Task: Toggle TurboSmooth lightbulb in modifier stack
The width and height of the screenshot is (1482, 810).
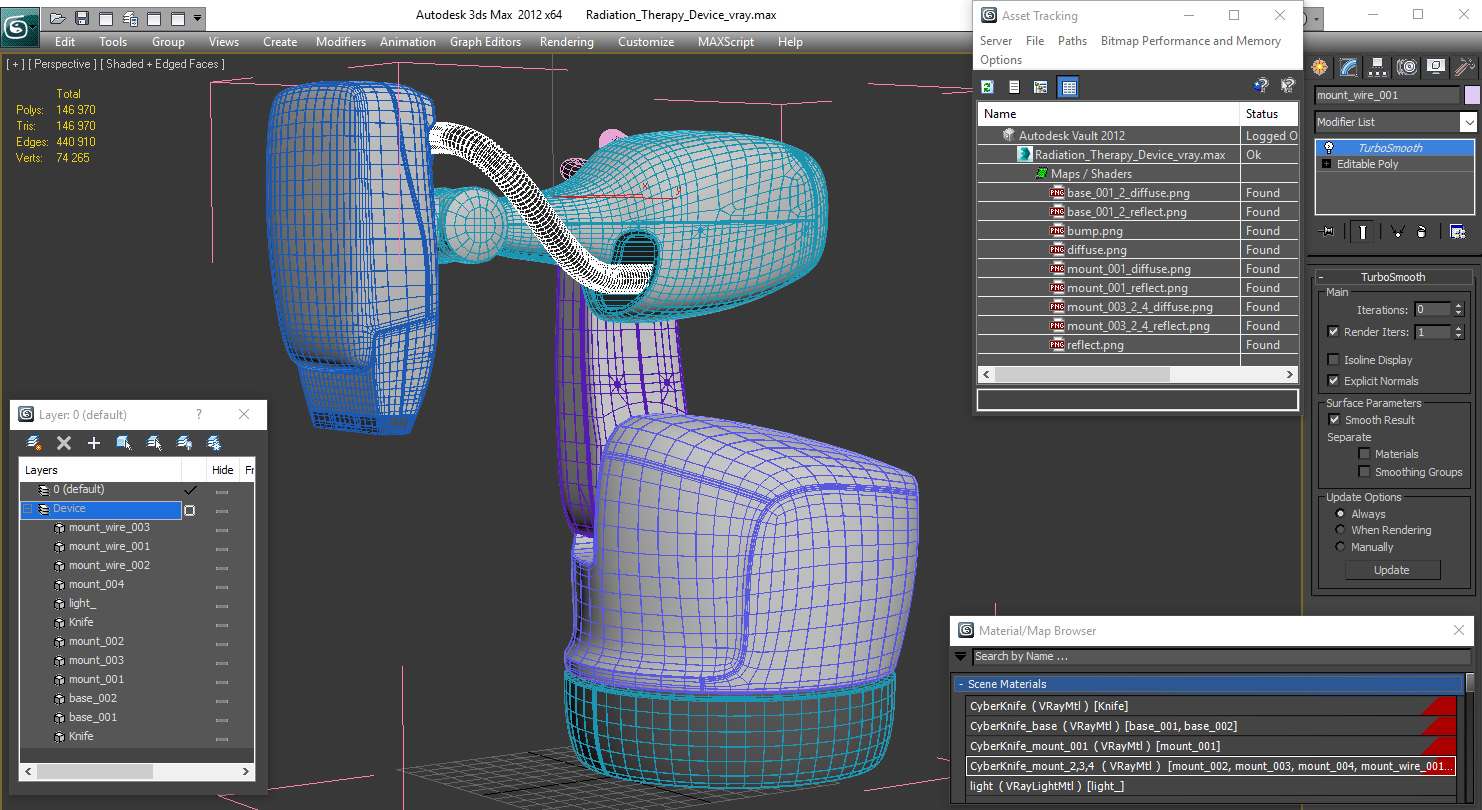Action: tap(1329, 148)
